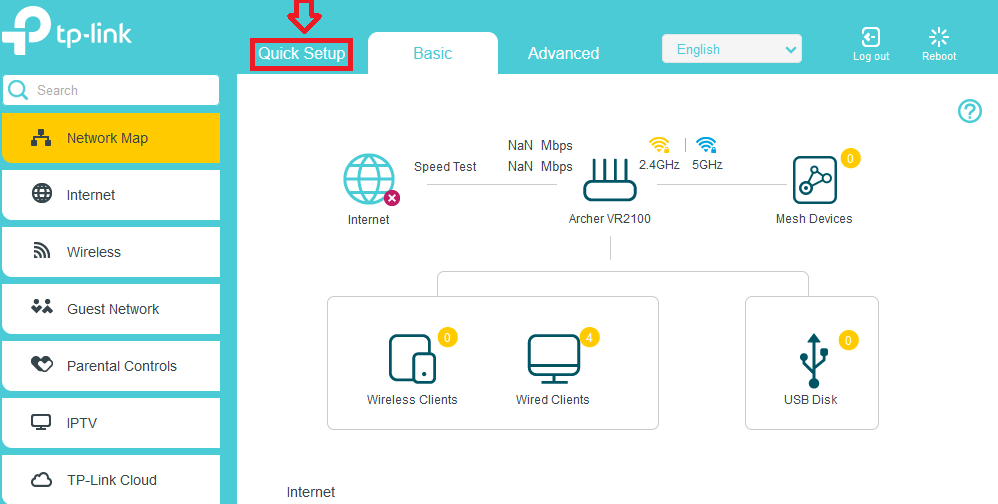The image size is (998, 504).
Task: Open the English language dropdown
Action: (732, 49)
